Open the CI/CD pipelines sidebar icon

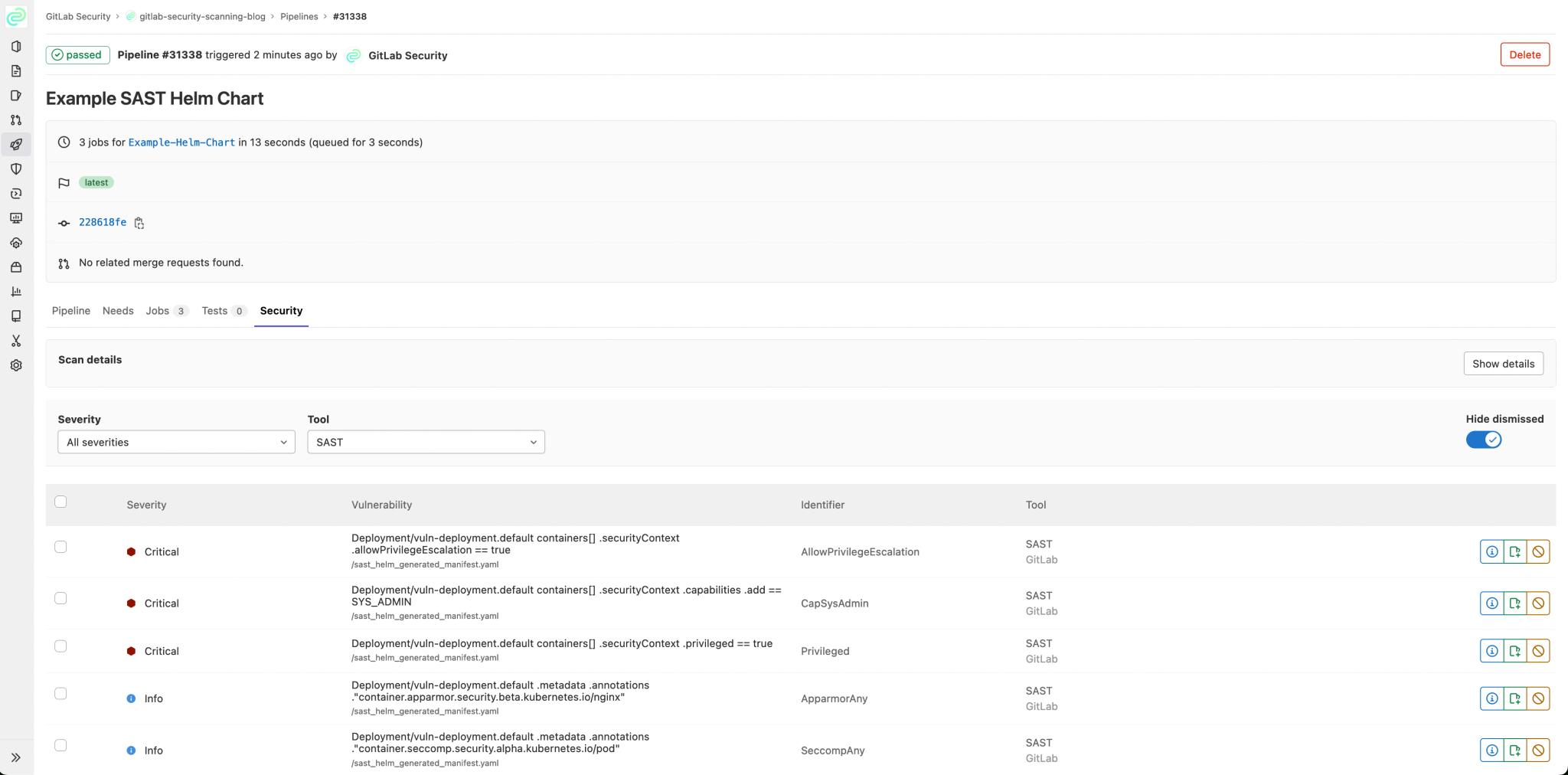(x=16, y=144)
